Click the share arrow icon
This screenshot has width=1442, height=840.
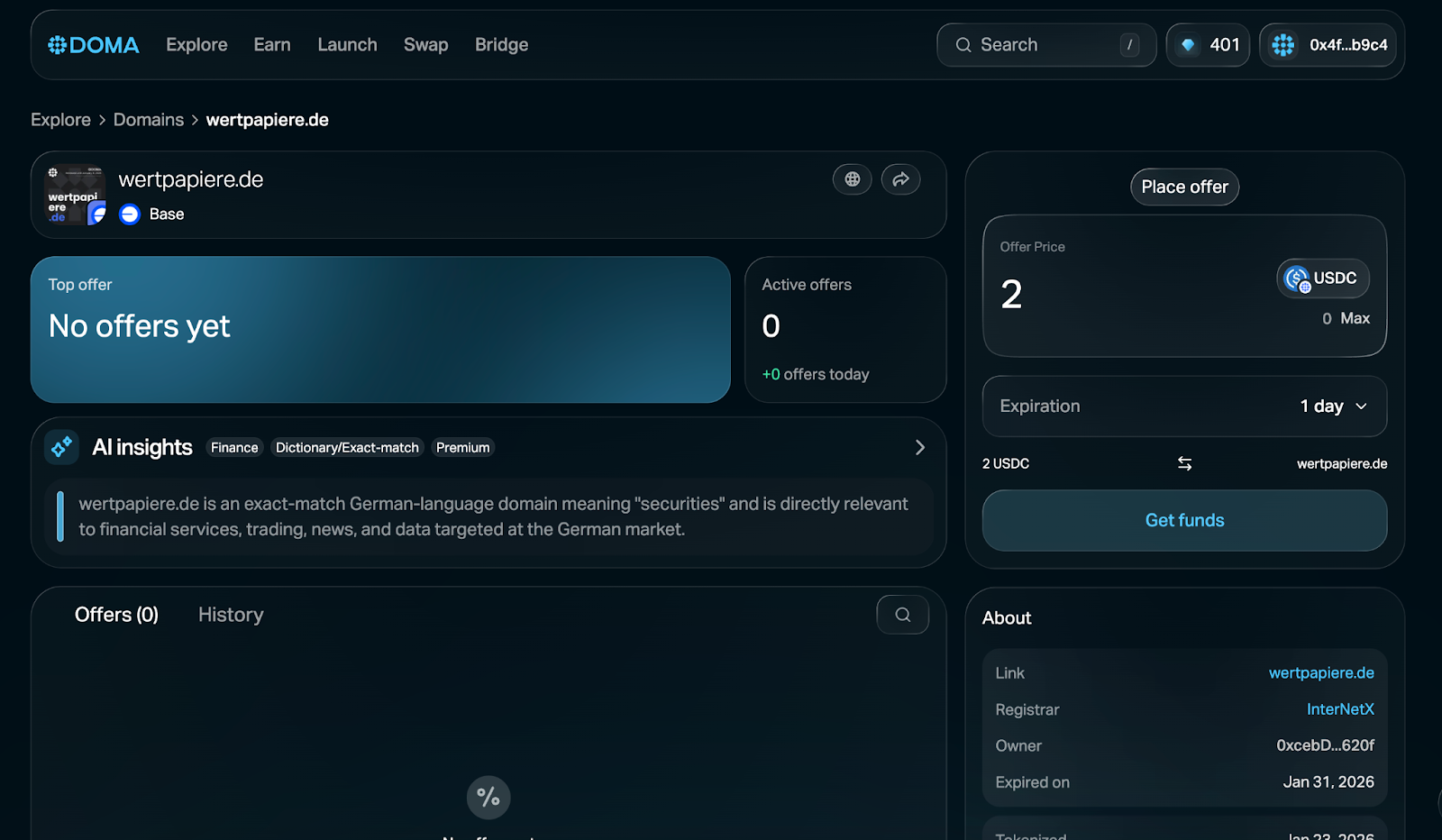point(900,179)
